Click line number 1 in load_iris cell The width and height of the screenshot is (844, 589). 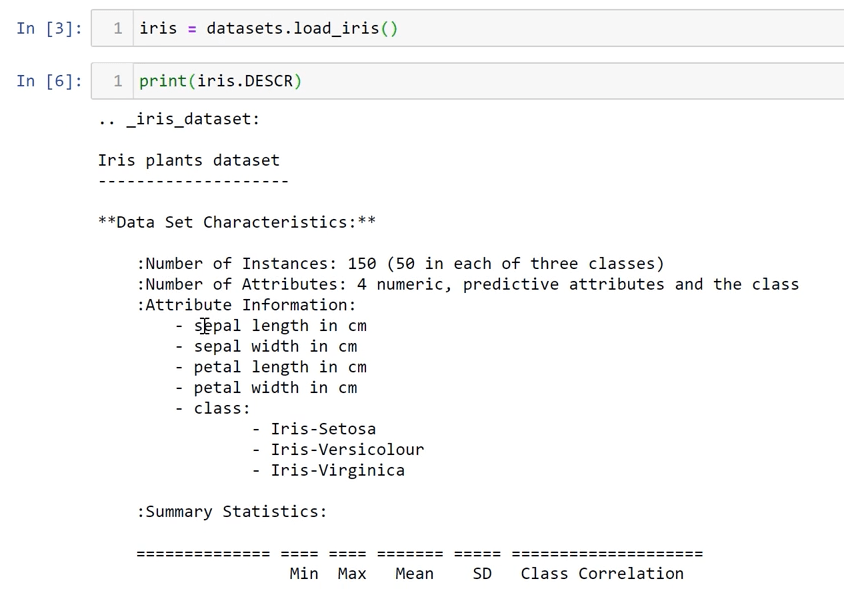pos(117,28)
